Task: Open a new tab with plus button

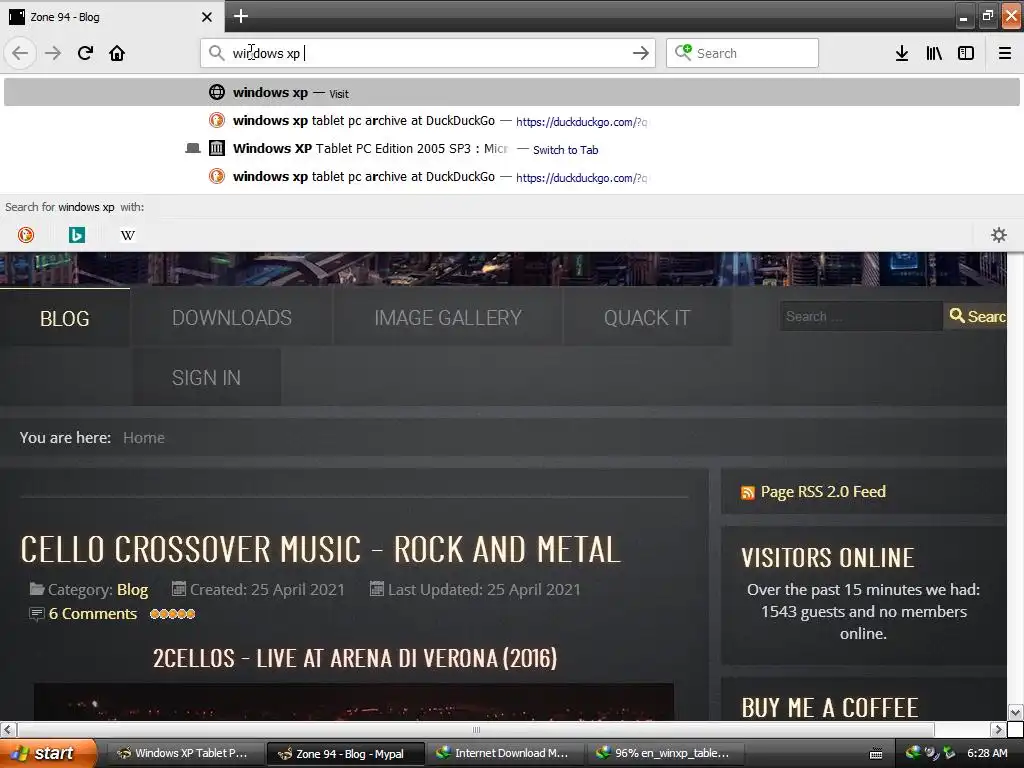Action: [x=240, y=16]
